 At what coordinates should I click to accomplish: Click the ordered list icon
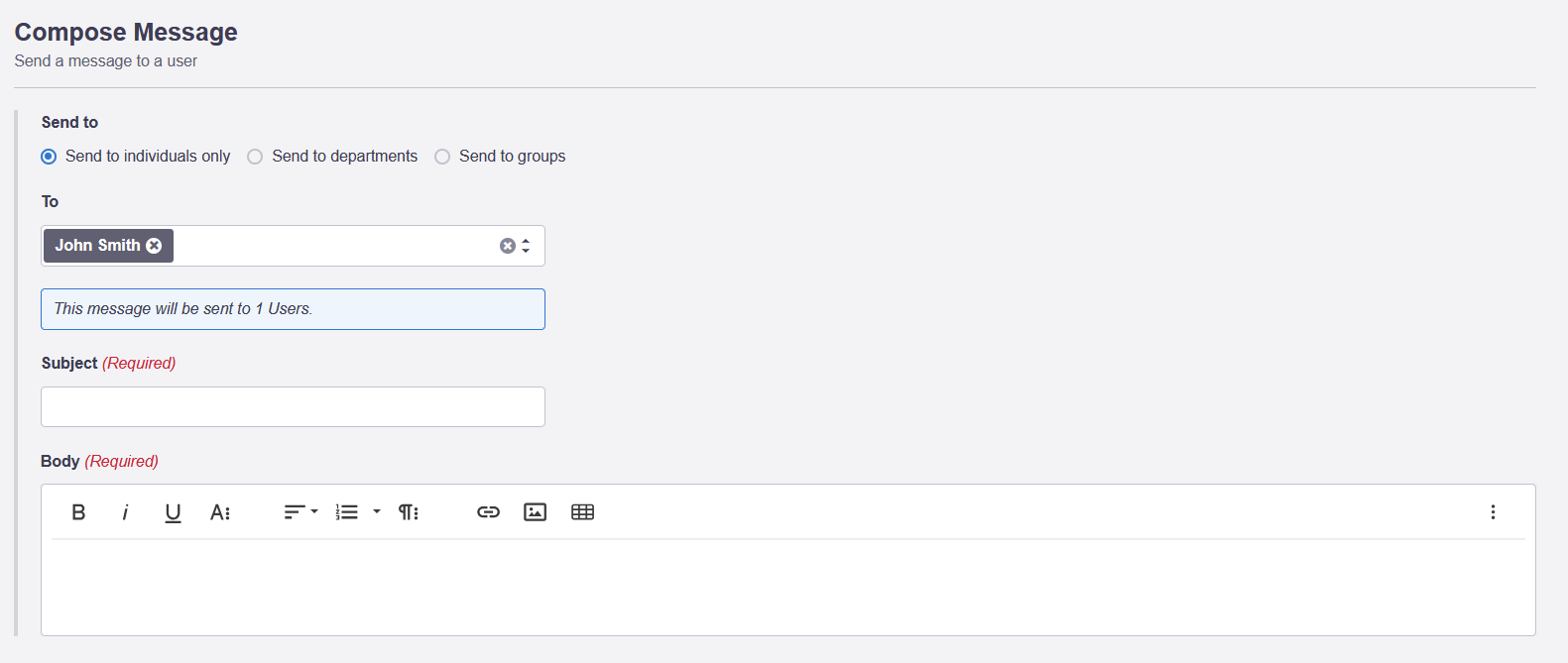coord(346,512)
